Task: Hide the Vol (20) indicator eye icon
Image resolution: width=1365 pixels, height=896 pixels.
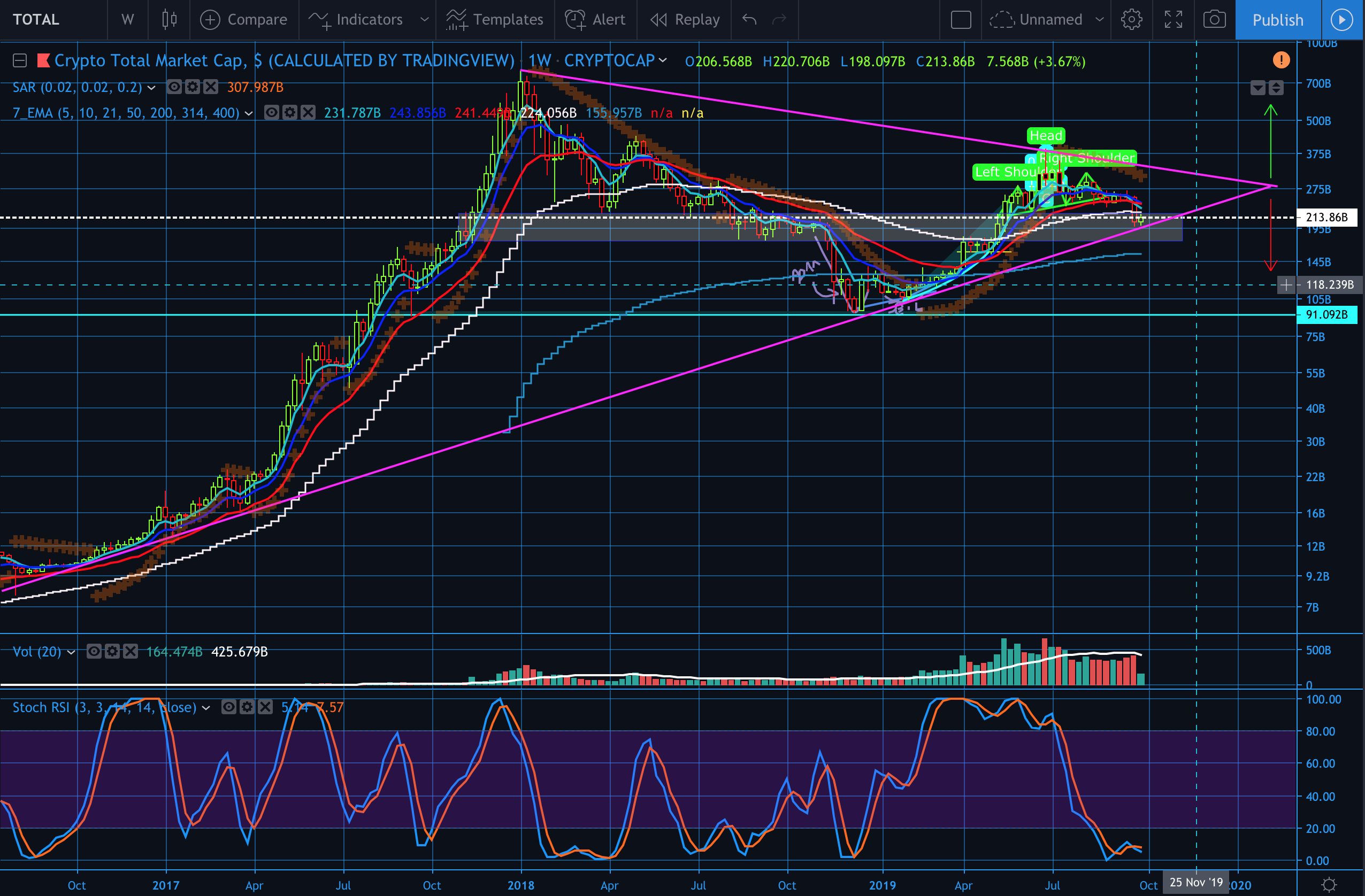Action: (x=94, y=651)
